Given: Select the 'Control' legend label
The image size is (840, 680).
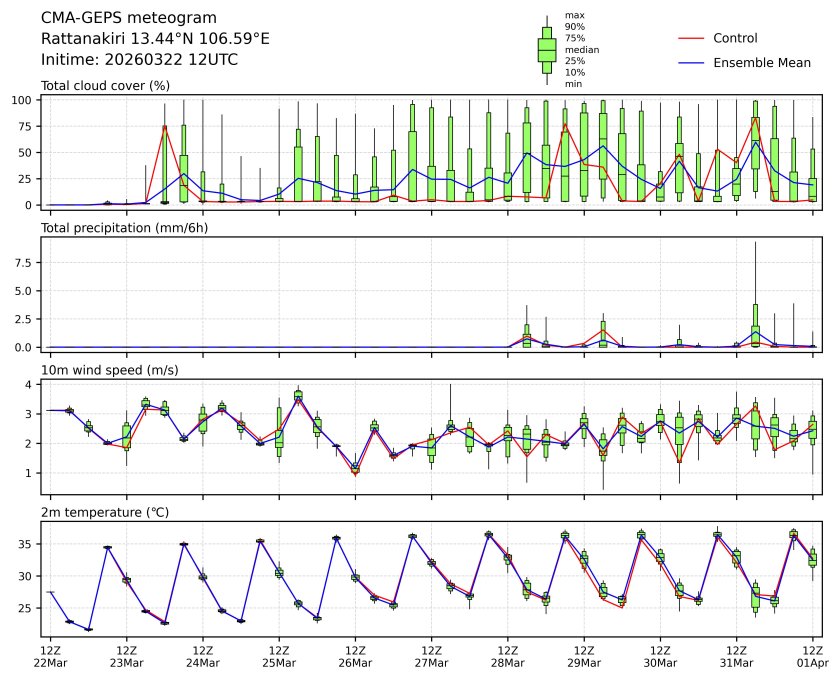Looking at the screenshot, I should tap(735, 38).
